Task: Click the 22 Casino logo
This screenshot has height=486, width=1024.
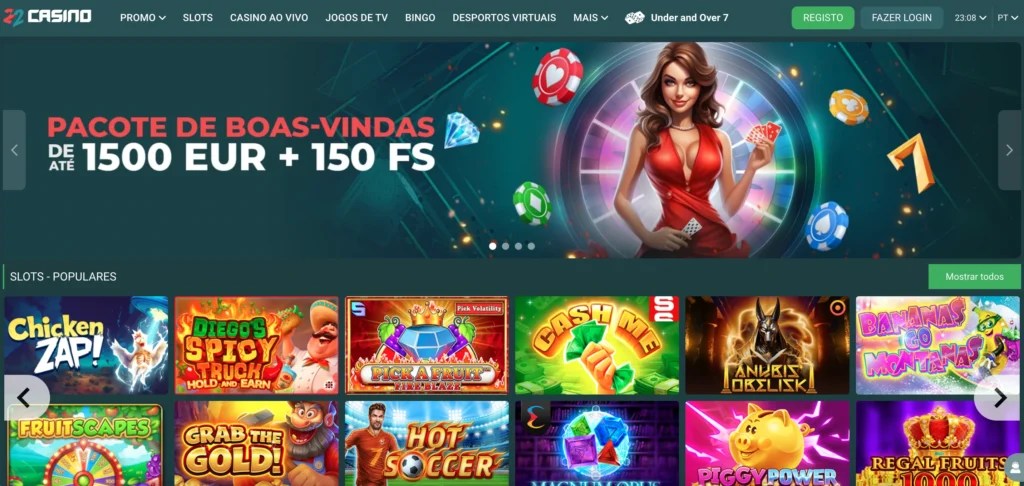Action: pyautogui.click(x=47, y=17)
